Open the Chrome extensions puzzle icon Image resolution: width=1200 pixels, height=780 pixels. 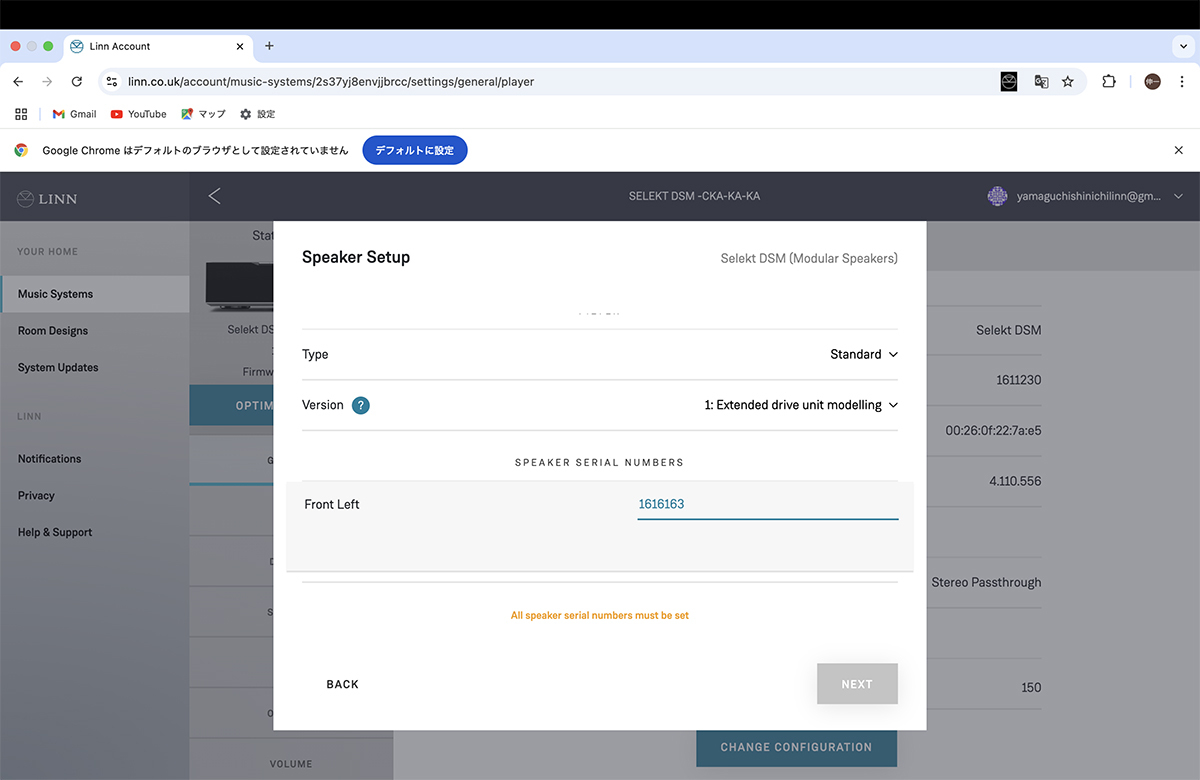coord(1108,82)
